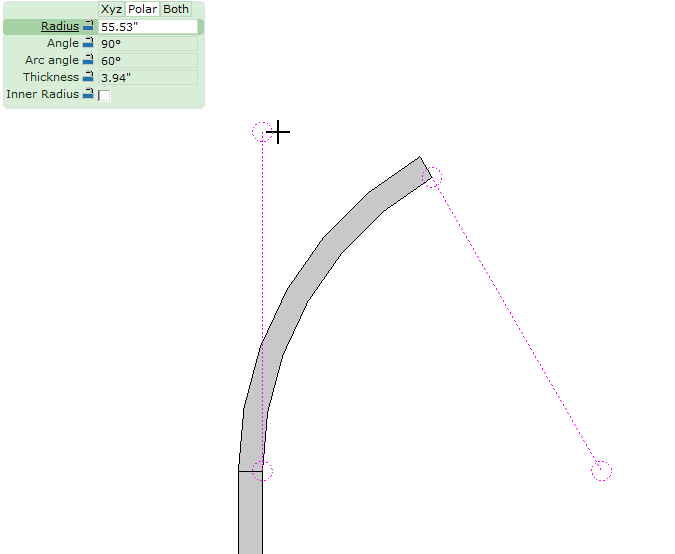Click the Arc angle label
Image resolution: width=675 pixels, height=554 pixels.
tap(52, 60)
